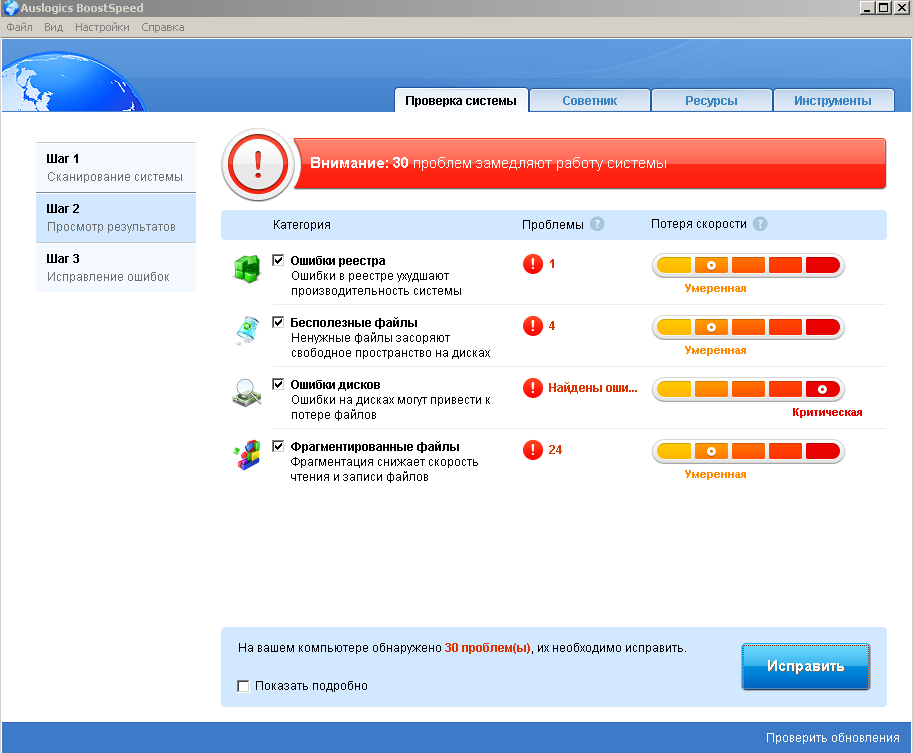
Task: Click the large red warning exclamation icon
Action: tap(258, 164)
